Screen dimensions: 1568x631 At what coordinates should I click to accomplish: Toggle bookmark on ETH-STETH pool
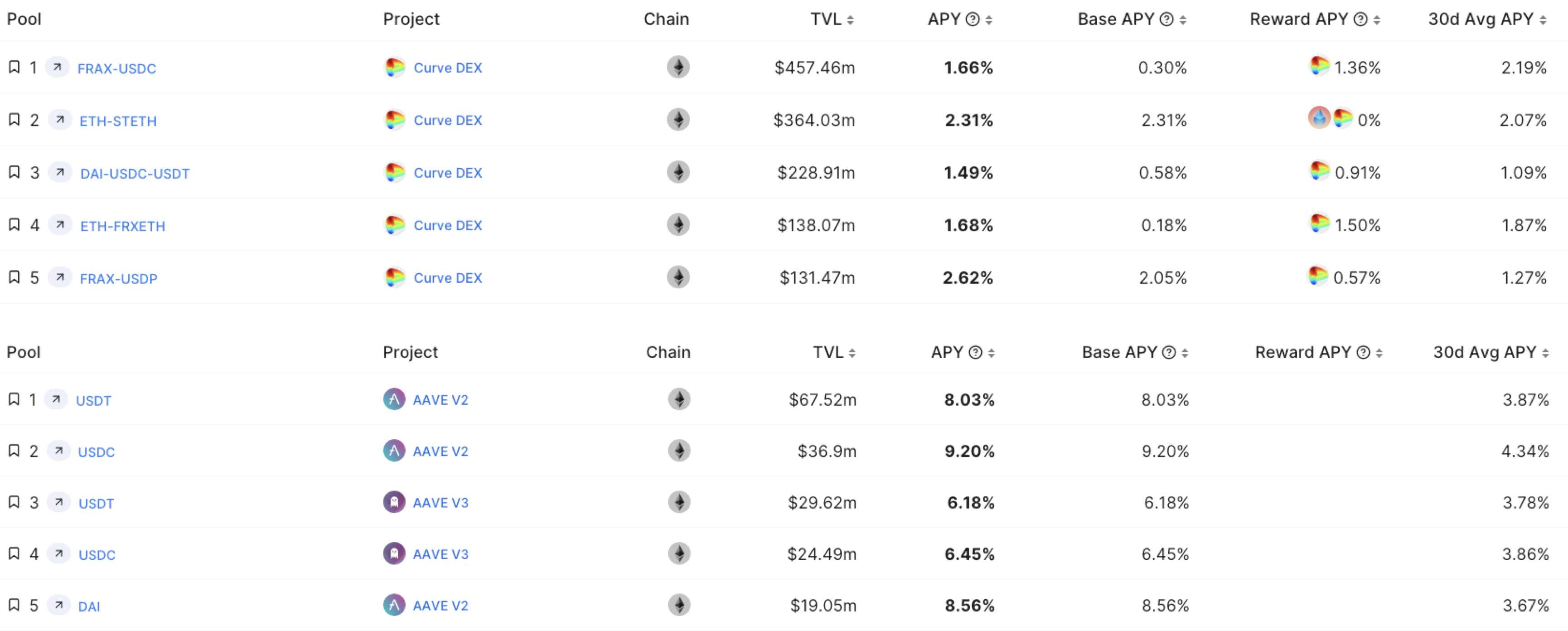14,119
